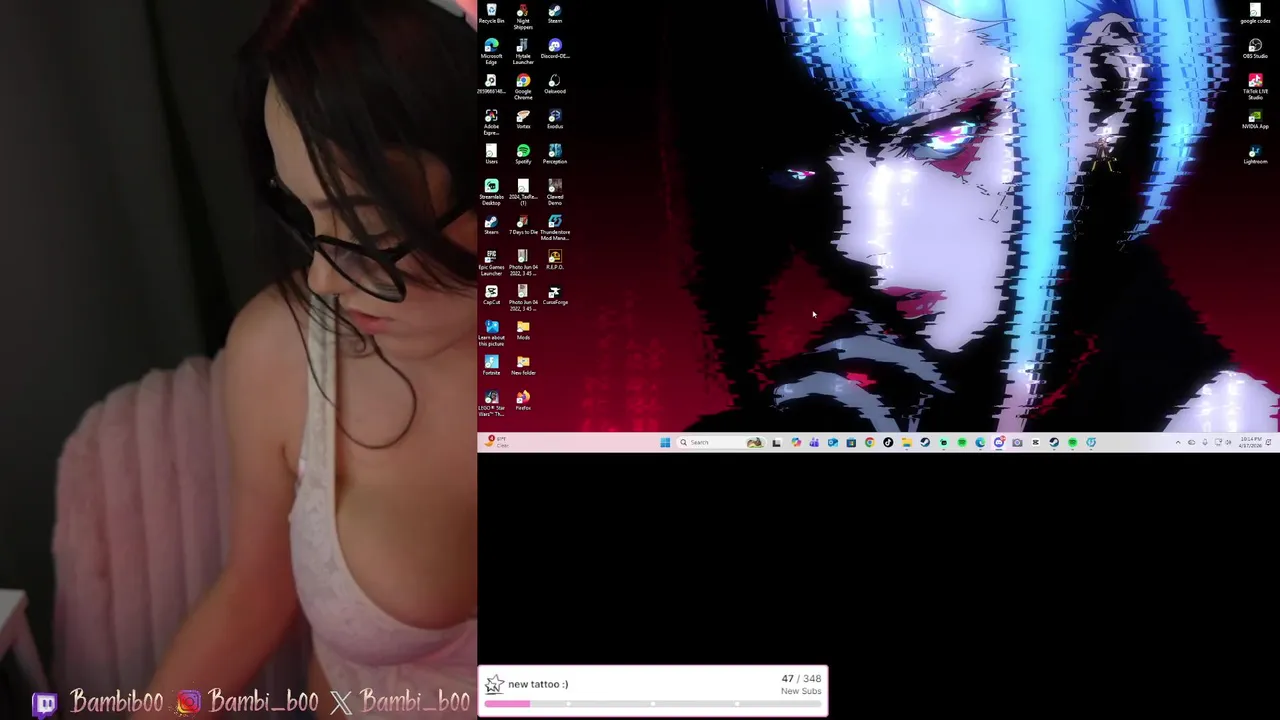Viewport: 1280px width, 720px height.
Task: Open Copilot from the taskbar
Action: [796, 442]
